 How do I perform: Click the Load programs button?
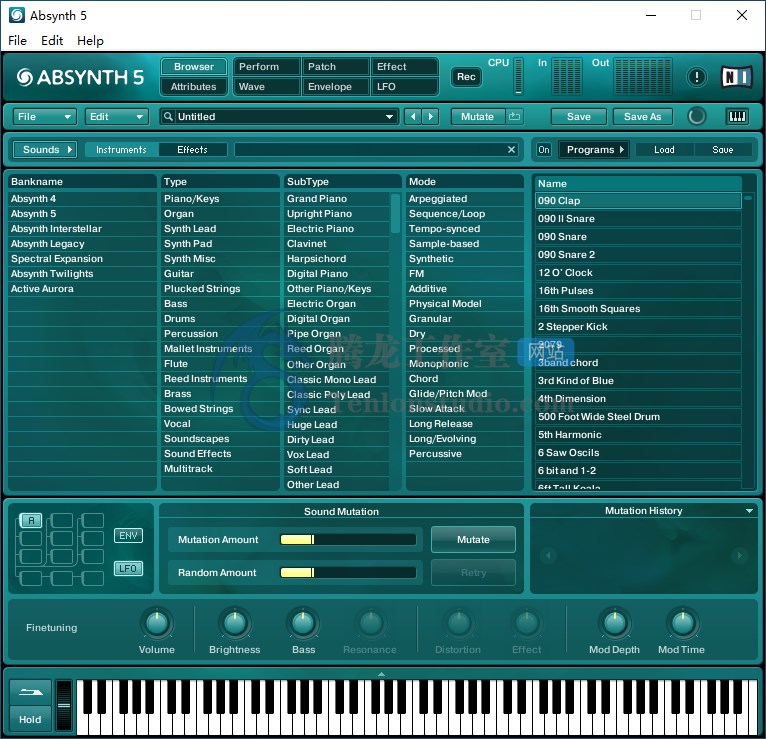[664, 149]
